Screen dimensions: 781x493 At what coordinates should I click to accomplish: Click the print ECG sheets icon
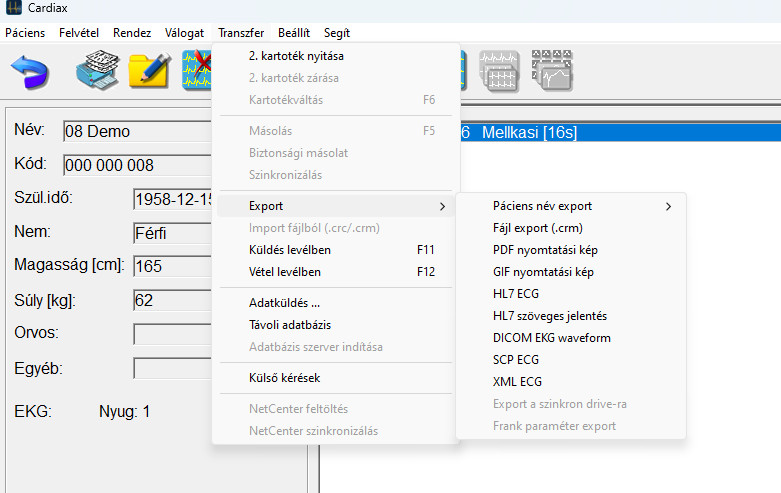click(97, 70)
